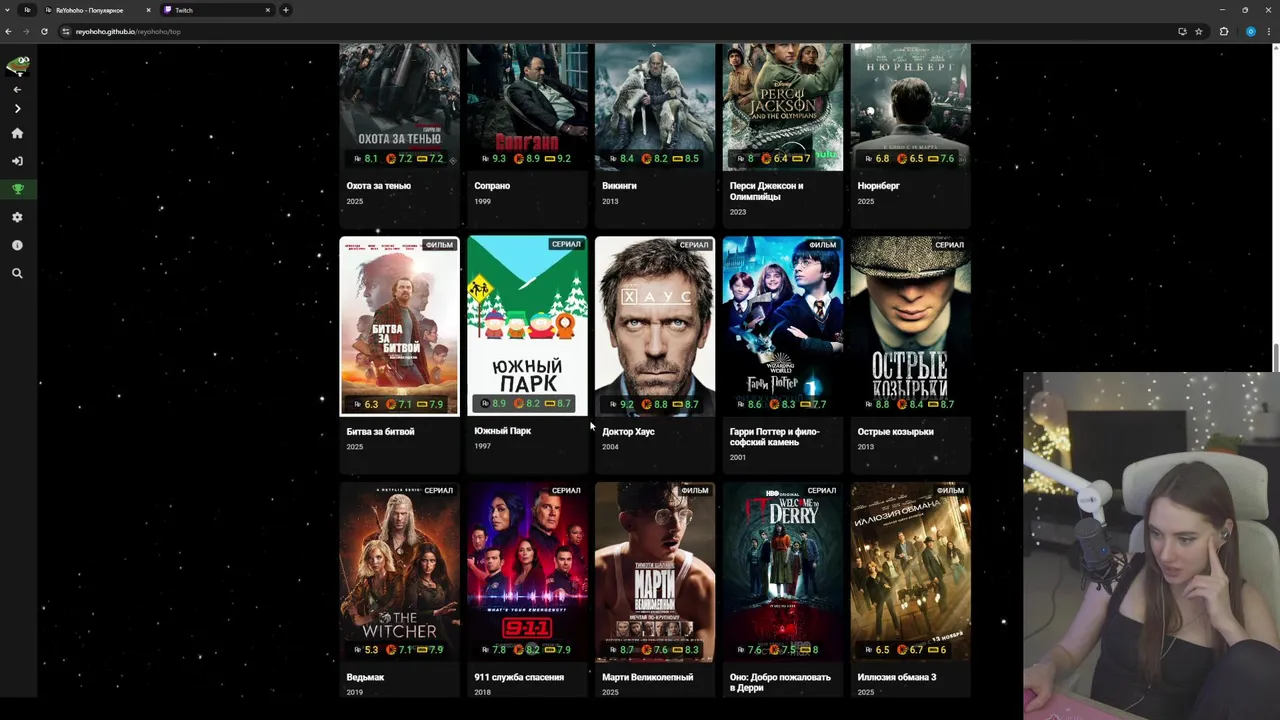
Task: Open the info icon in the sidebar
Action: point(17,245)
